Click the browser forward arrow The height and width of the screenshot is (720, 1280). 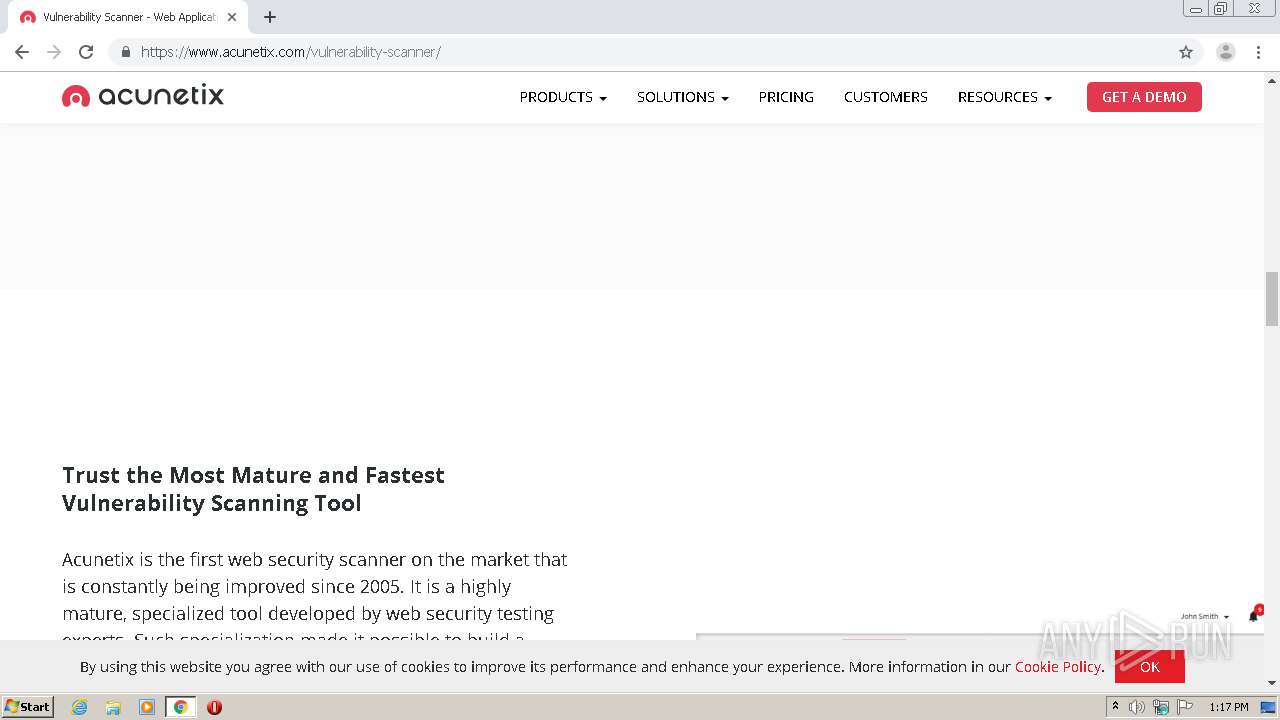click(54, 52)
